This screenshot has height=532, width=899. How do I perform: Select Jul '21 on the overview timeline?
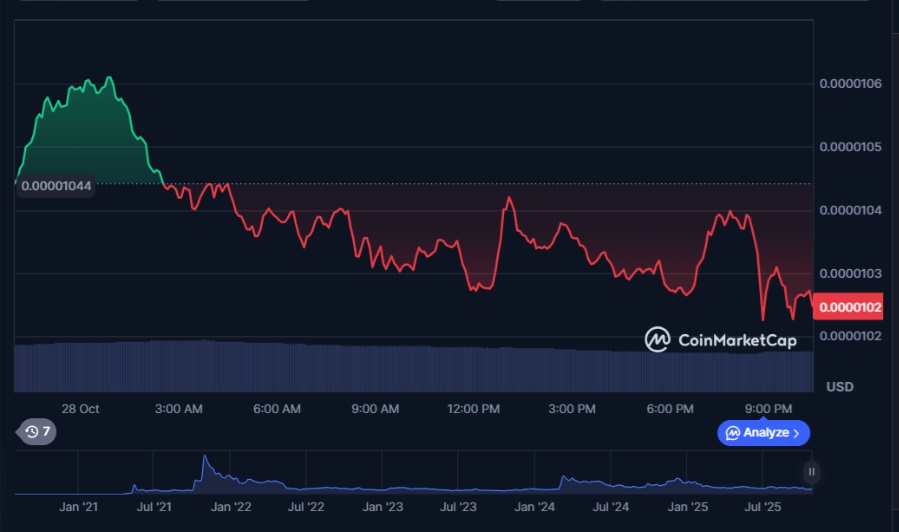(x=154, y=507)
